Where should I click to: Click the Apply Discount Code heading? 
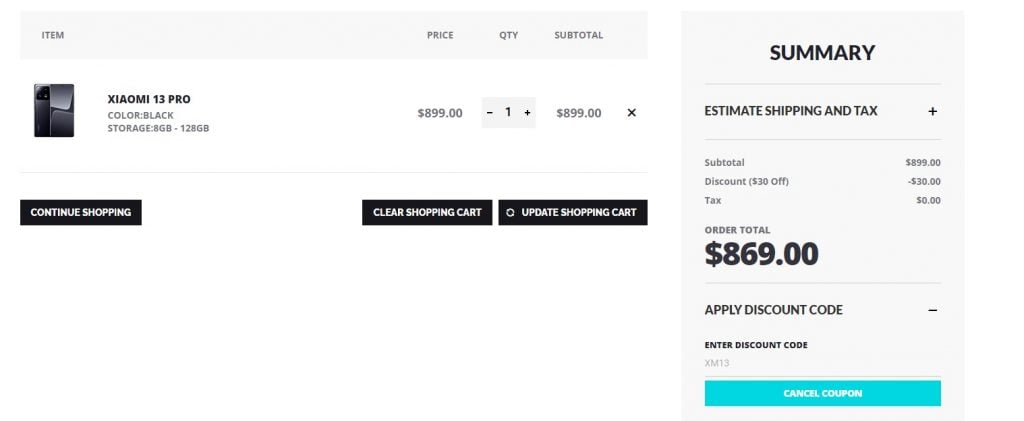coord(773,310)
